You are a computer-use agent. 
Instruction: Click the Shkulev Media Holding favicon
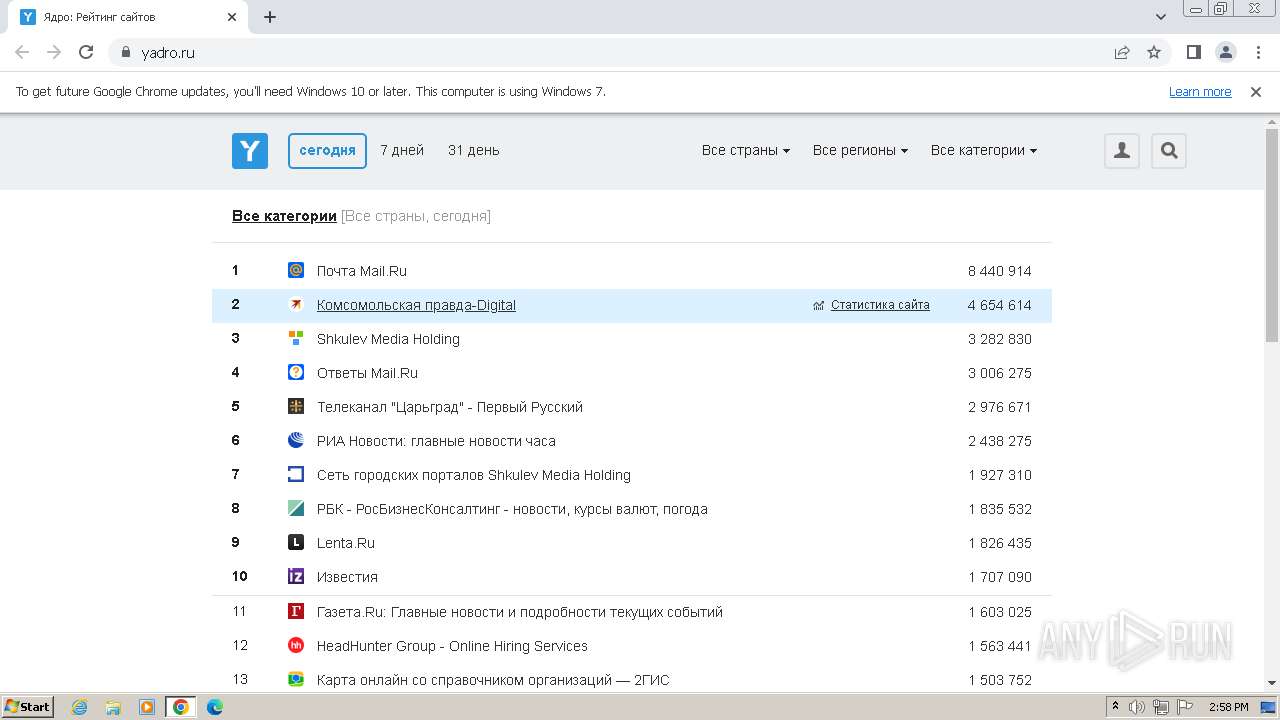[x=296, y=338]
